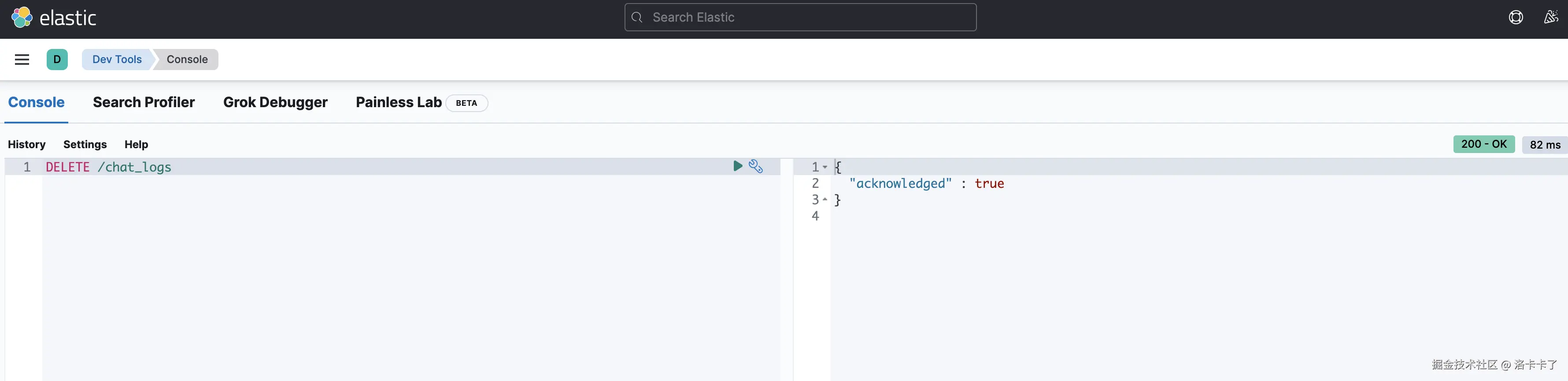Click the "acknowledged" key in the response

click(x=900, y=183)
